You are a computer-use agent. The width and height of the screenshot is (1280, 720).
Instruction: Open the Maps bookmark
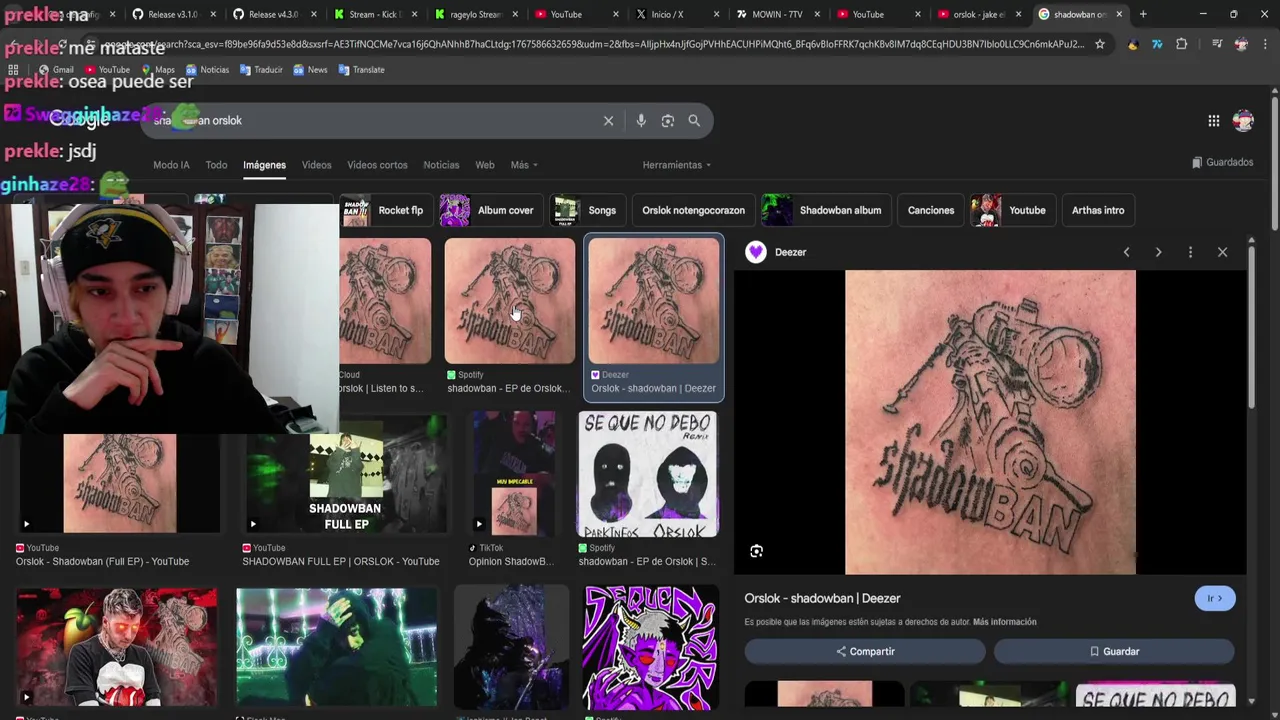[x=158, y=70]
